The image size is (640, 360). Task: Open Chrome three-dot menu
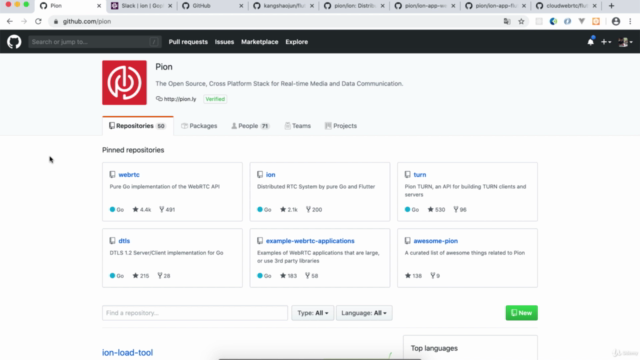pyautogui.click(x=630, y=21)
